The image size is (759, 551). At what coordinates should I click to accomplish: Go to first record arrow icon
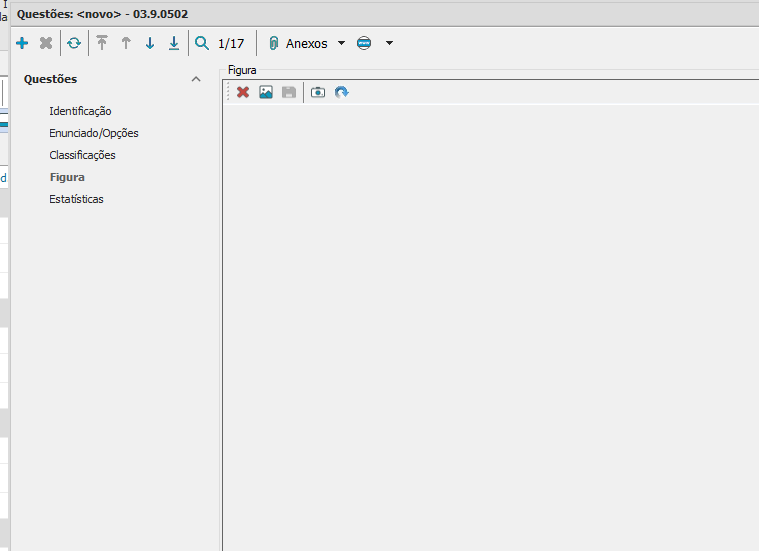pyautogui.click(x=102, y=43)
